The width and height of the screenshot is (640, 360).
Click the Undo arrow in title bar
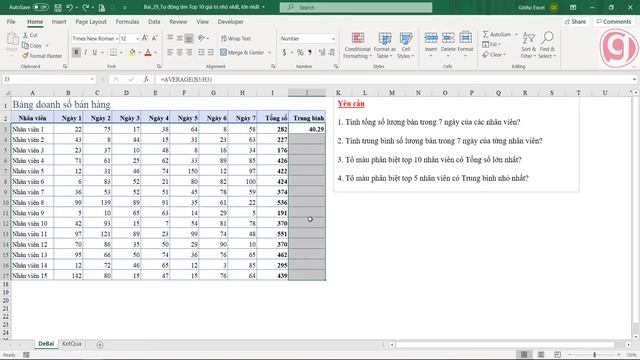(x=69, y=7)
